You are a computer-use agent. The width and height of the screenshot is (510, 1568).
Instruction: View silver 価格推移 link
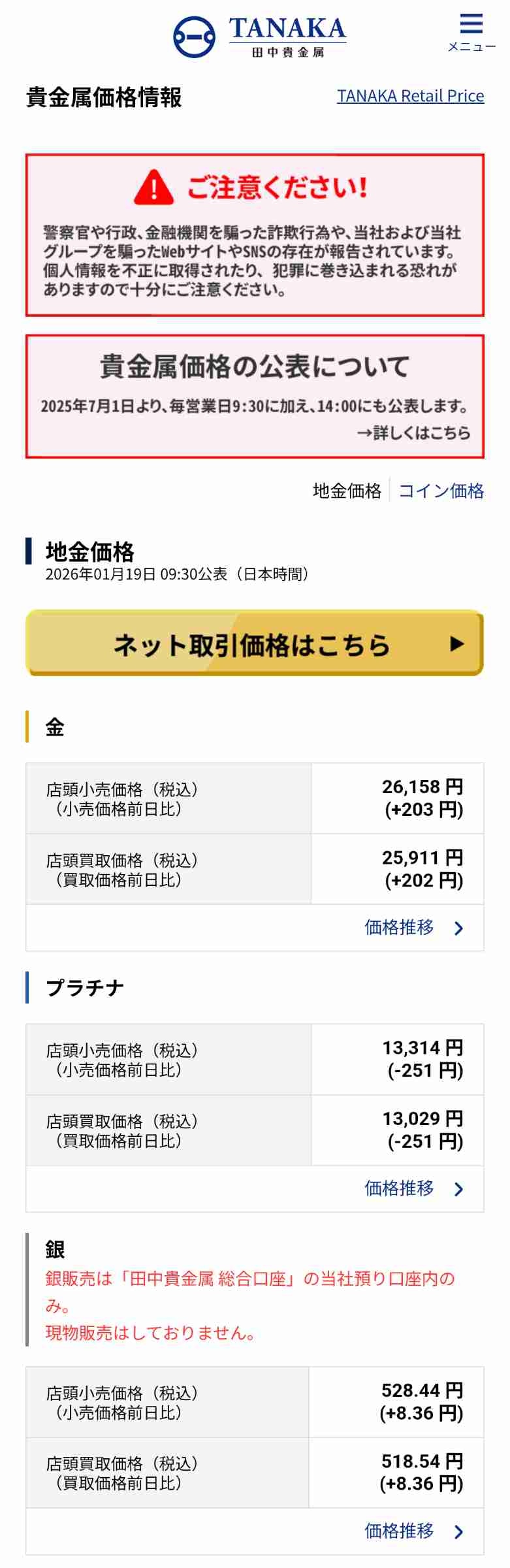click(x=399, y=1531)
